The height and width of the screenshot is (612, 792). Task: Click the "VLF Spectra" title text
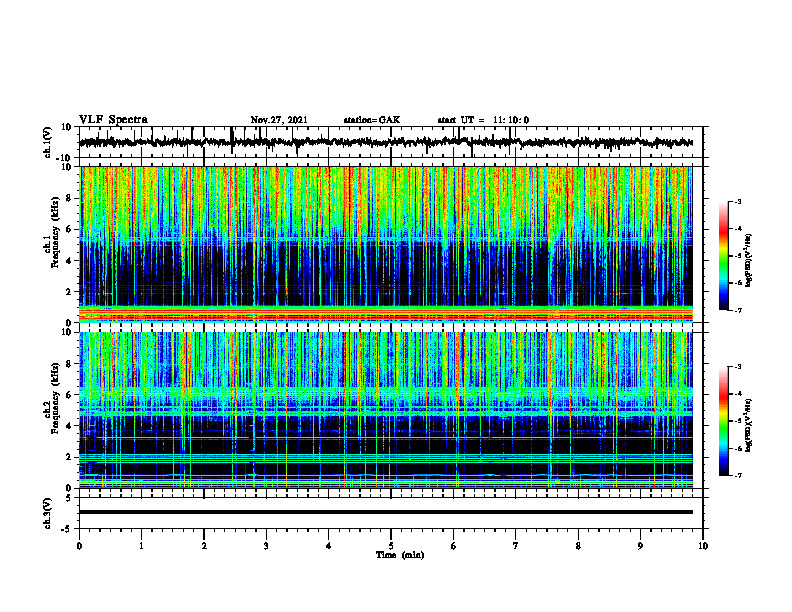113,120
